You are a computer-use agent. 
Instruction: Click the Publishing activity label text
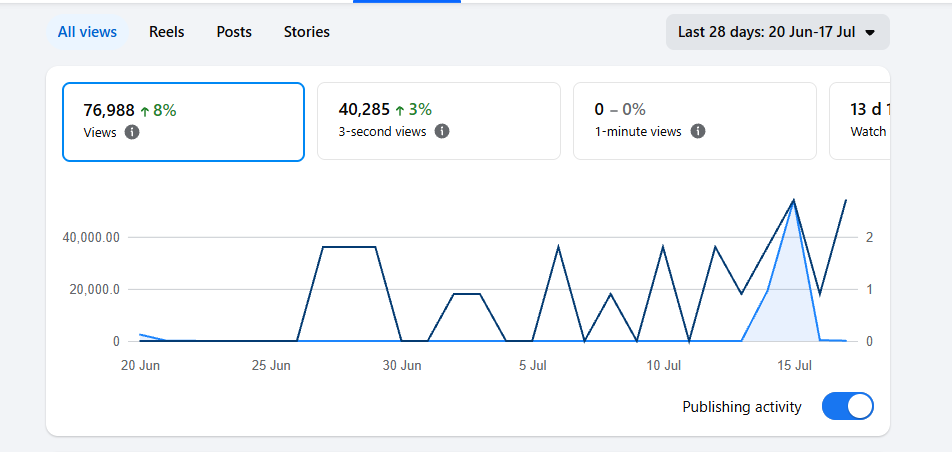[742, 407]
